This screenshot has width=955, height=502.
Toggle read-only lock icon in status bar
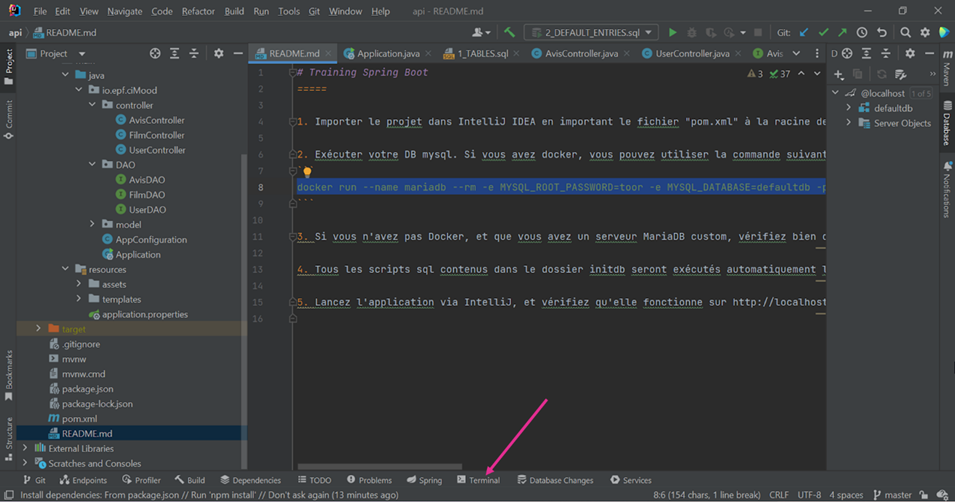click(924, 495)
